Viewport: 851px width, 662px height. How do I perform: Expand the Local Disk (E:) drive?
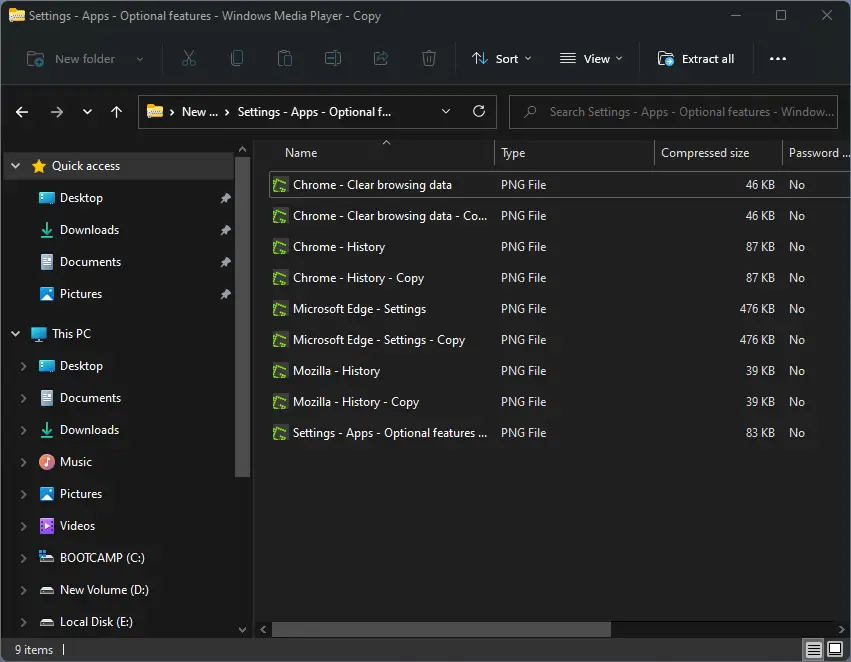23,622
